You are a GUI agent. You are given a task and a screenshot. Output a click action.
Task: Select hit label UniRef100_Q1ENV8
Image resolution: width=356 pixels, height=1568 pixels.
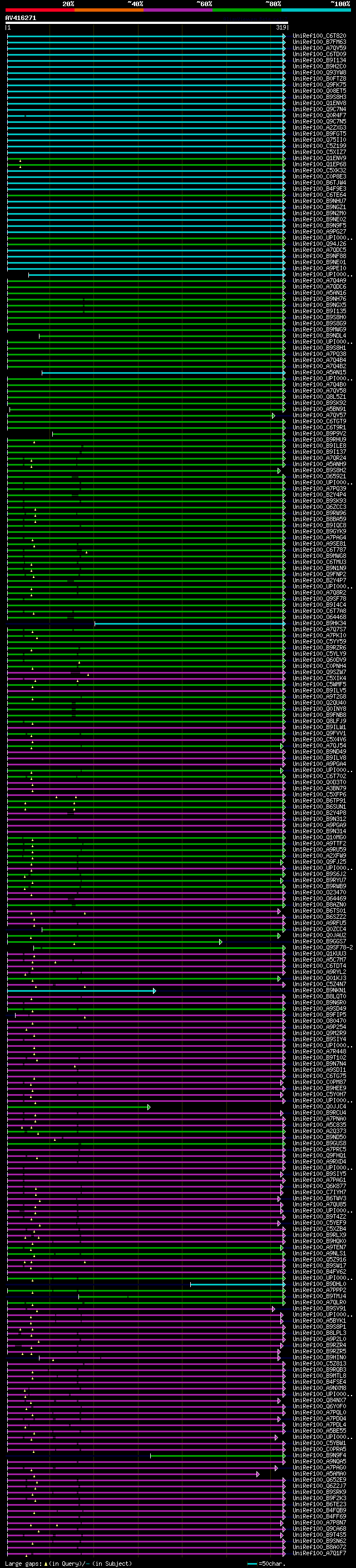(x=319, y=103)
